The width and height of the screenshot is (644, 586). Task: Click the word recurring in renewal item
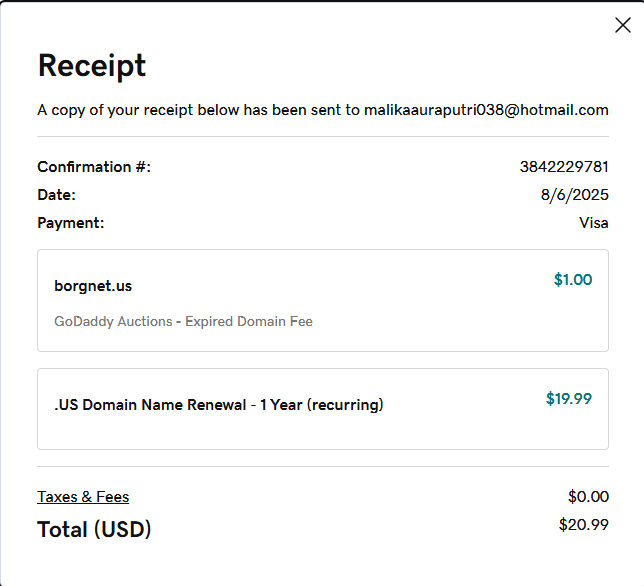tap(344, 405)
